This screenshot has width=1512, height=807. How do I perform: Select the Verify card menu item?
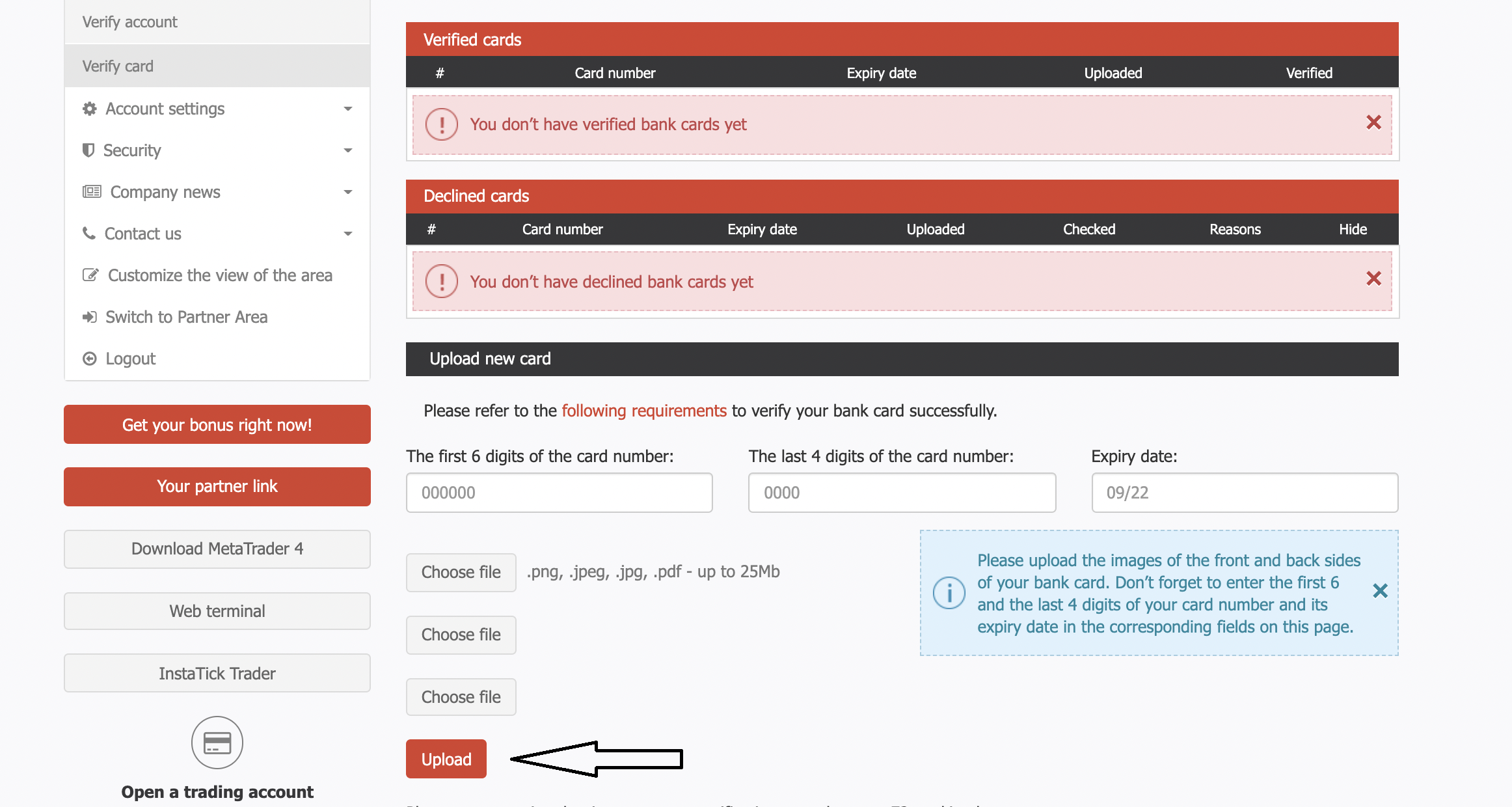tap(118, 66)
